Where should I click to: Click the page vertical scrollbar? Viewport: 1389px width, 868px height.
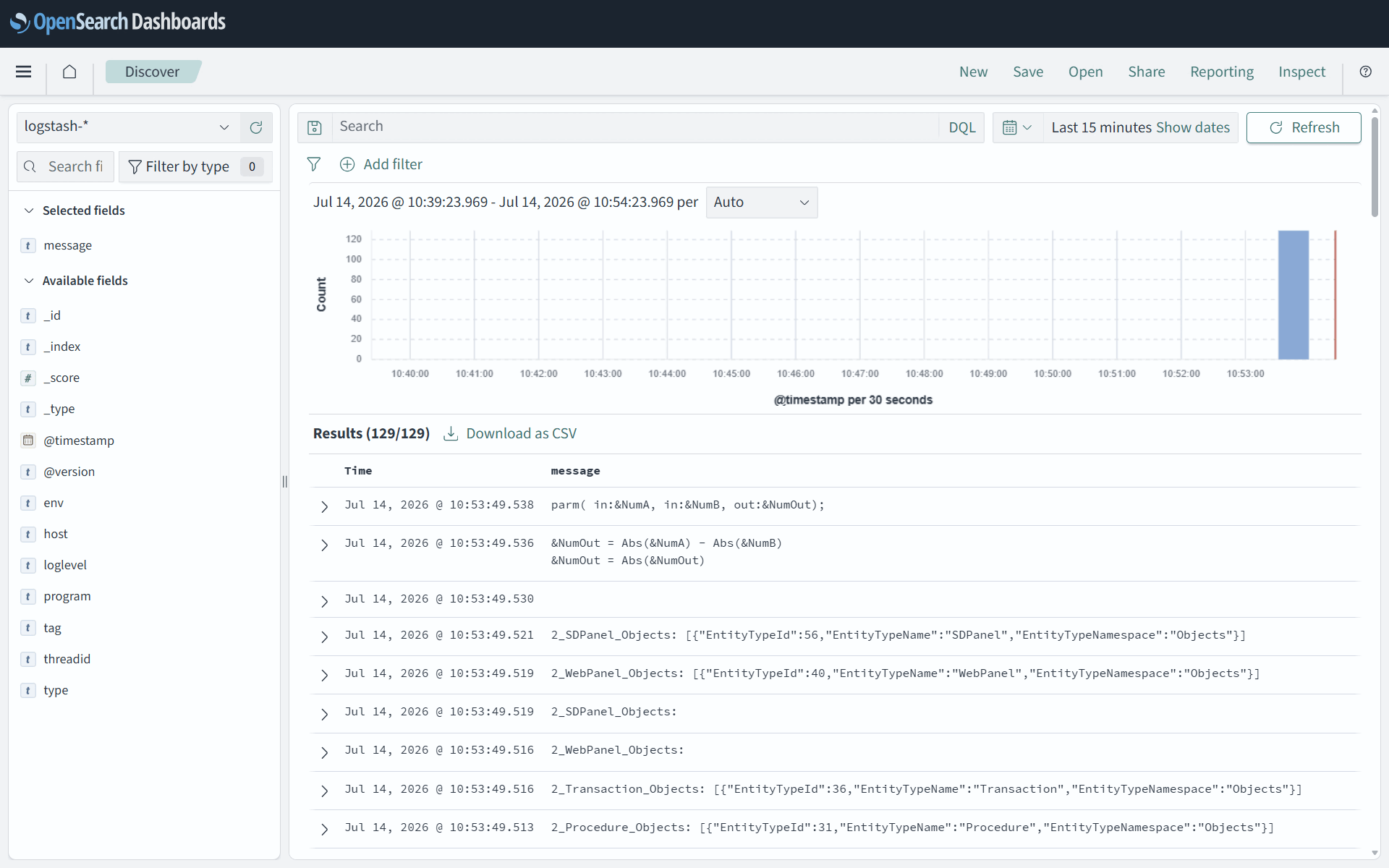click(x=1375, y=166)
